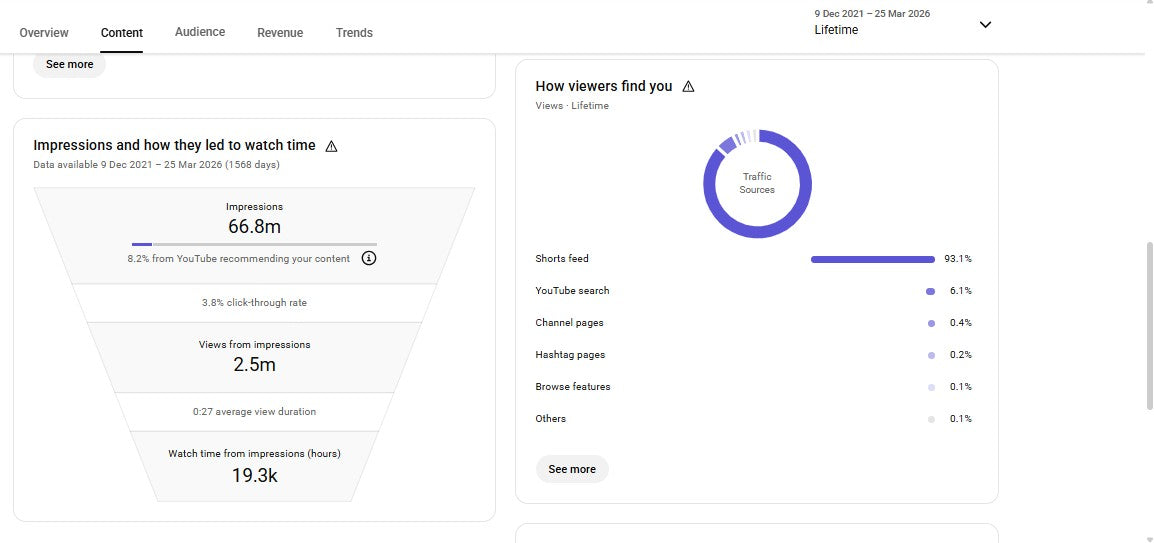Click the Shorts feed 93.1% bar
This screenshot has height=543, width=1154.
coord(873,259)
